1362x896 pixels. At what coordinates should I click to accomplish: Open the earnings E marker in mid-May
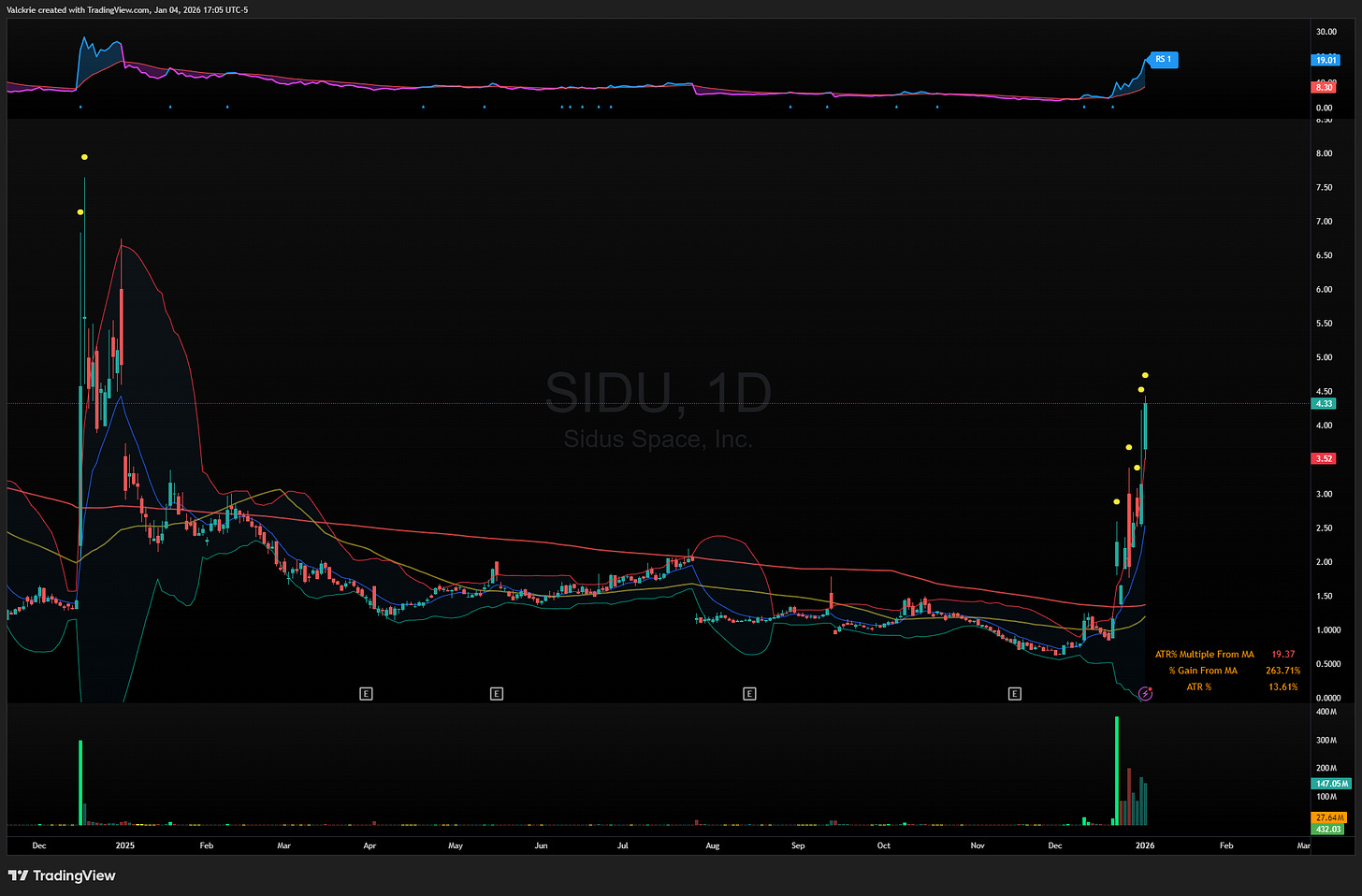(x=497, y=694)
